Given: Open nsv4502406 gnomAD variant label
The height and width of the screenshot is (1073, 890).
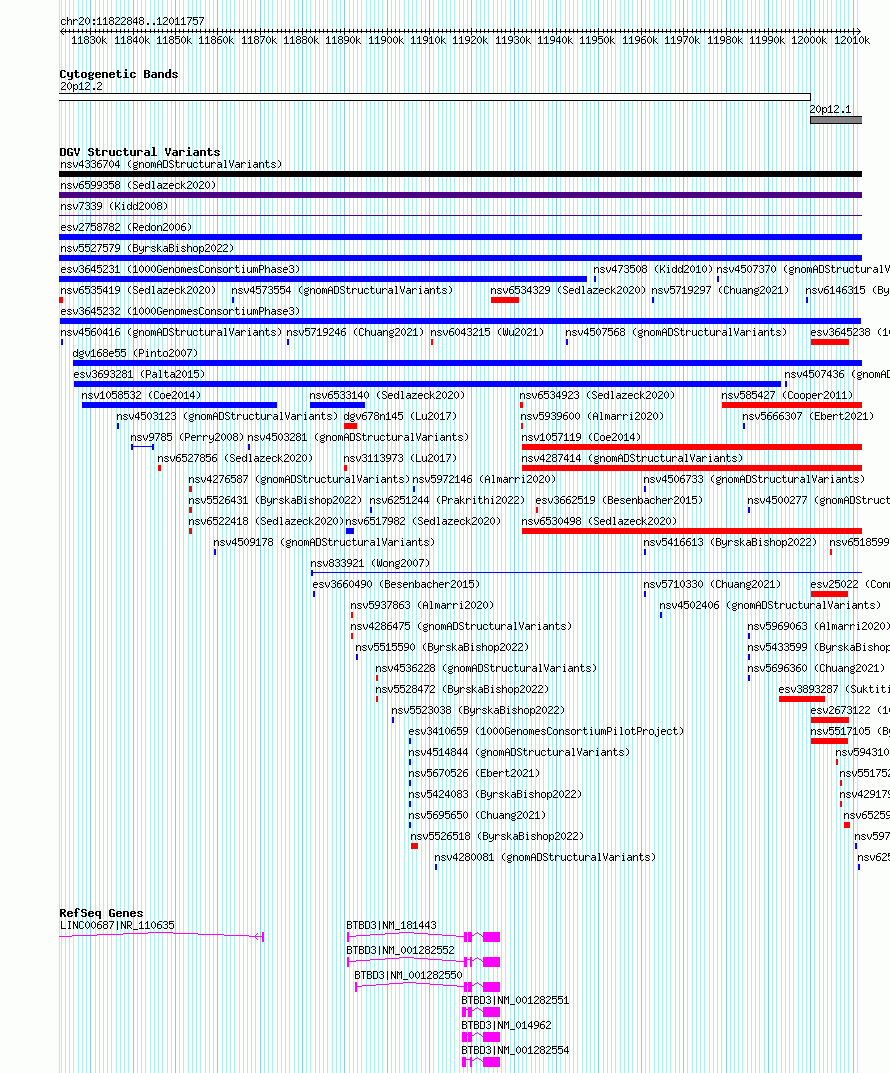Looking at the screenshot, I should coord(770,605).
